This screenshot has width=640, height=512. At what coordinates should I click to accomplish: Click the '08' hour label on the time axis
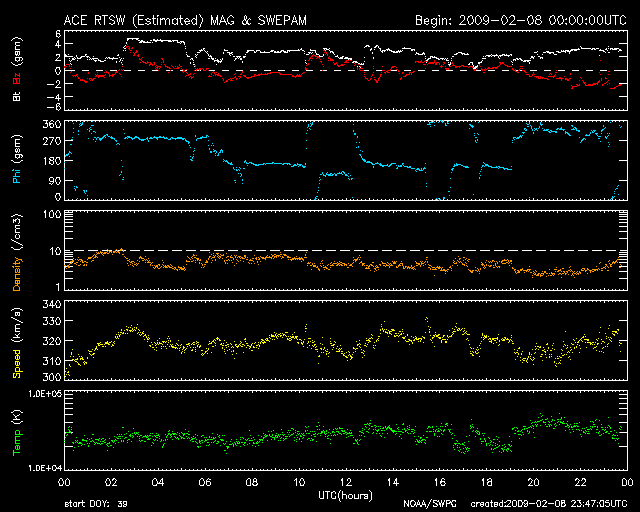click(x=252, y=483)
